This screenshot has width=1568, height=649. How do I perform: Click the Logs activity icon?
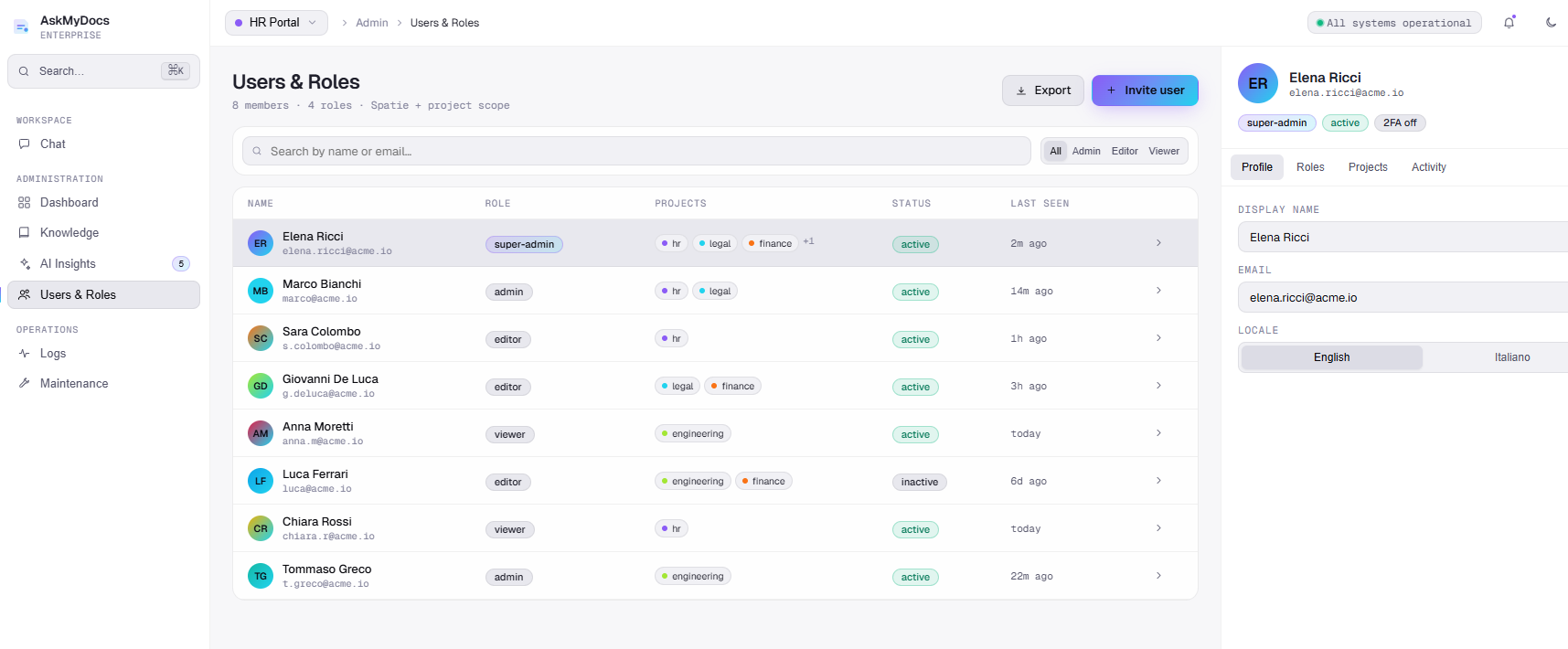pyautogui.click(x=25, y=353)
